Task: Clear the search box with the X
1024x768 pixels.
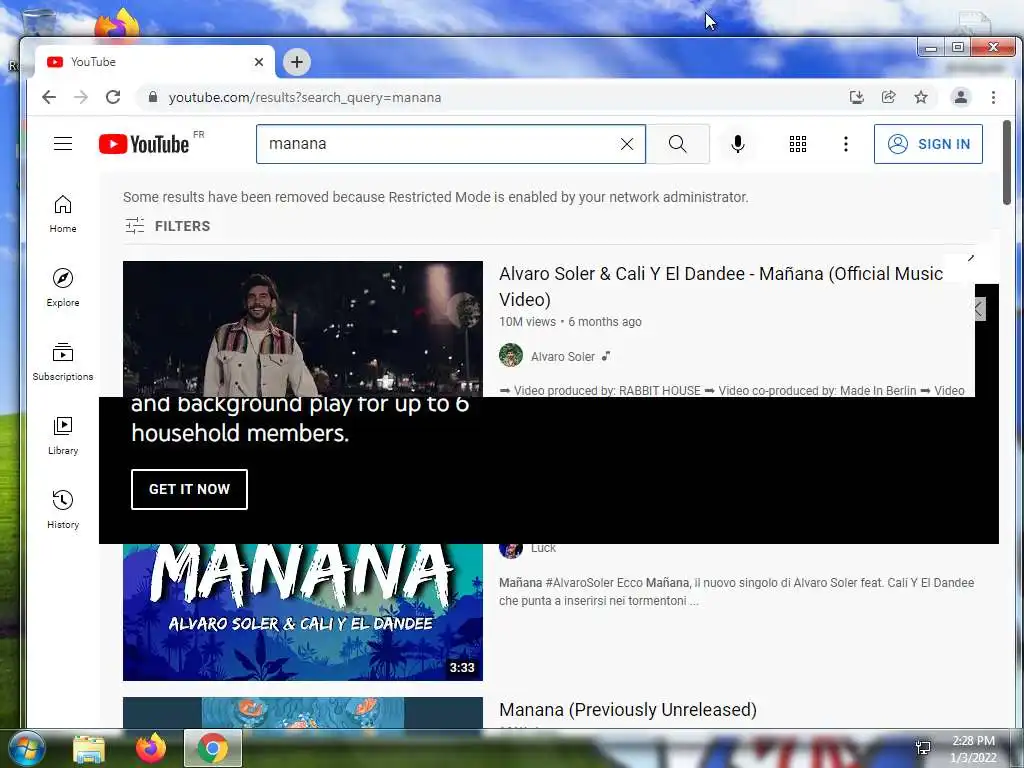Action: [x=626, y=144]
